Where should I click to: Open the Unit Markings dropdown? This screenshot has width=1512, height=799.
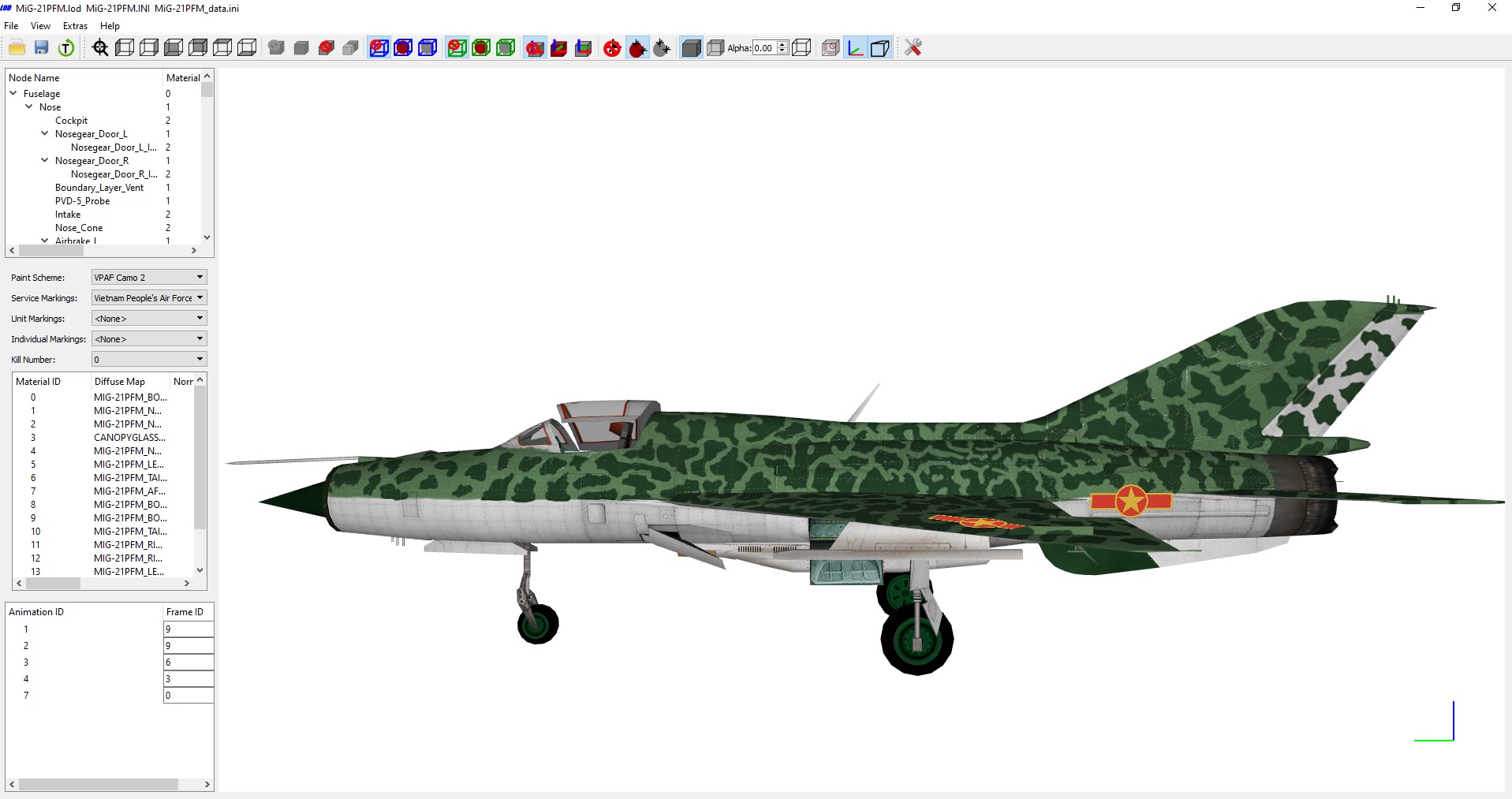click(x=149, y=319)
